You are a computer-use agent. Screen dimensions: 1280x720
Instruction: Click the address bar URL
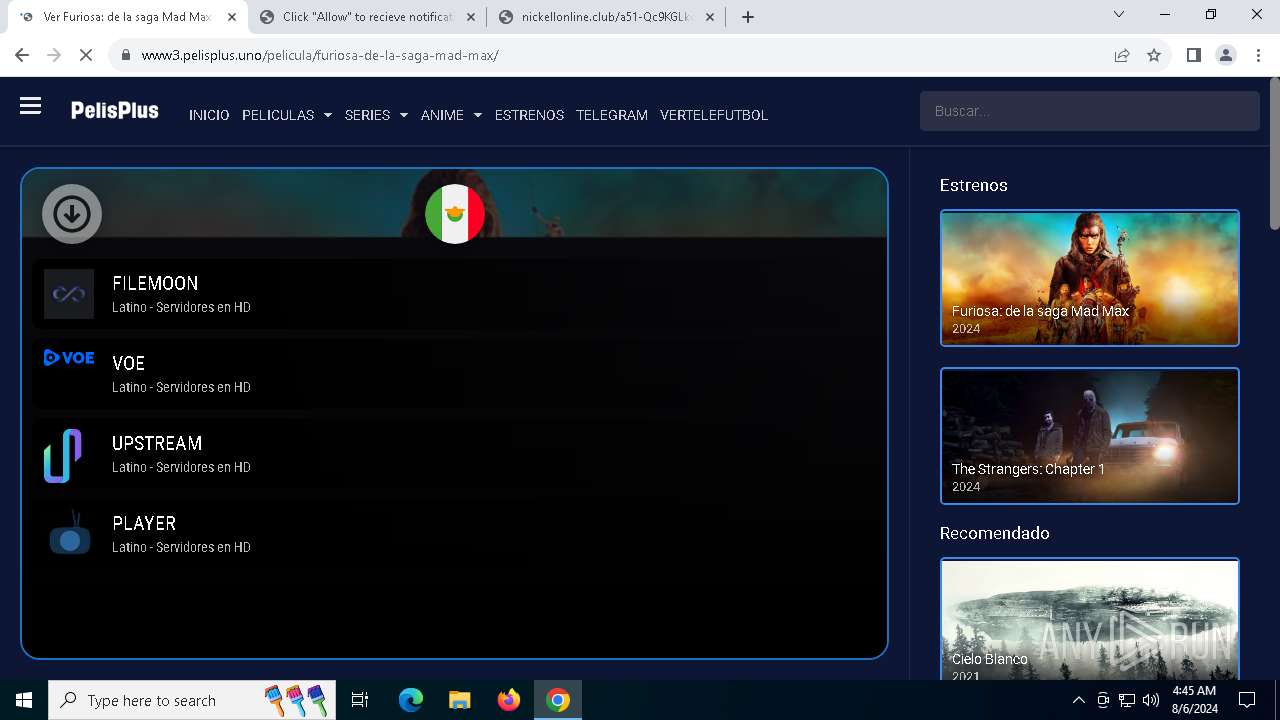pyautogui.click(x=320, y=55)
